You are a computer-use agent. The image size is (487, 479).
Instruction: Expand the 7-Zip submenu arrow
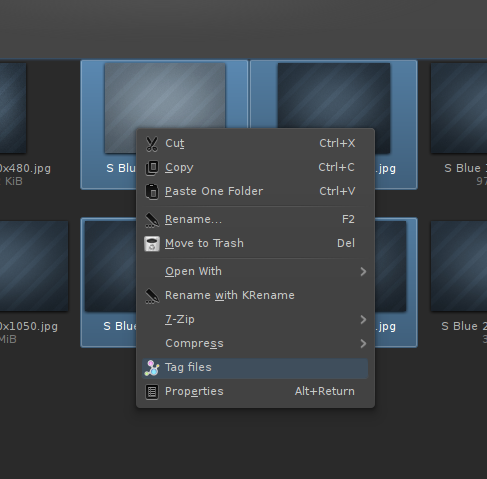coord(363,320)
